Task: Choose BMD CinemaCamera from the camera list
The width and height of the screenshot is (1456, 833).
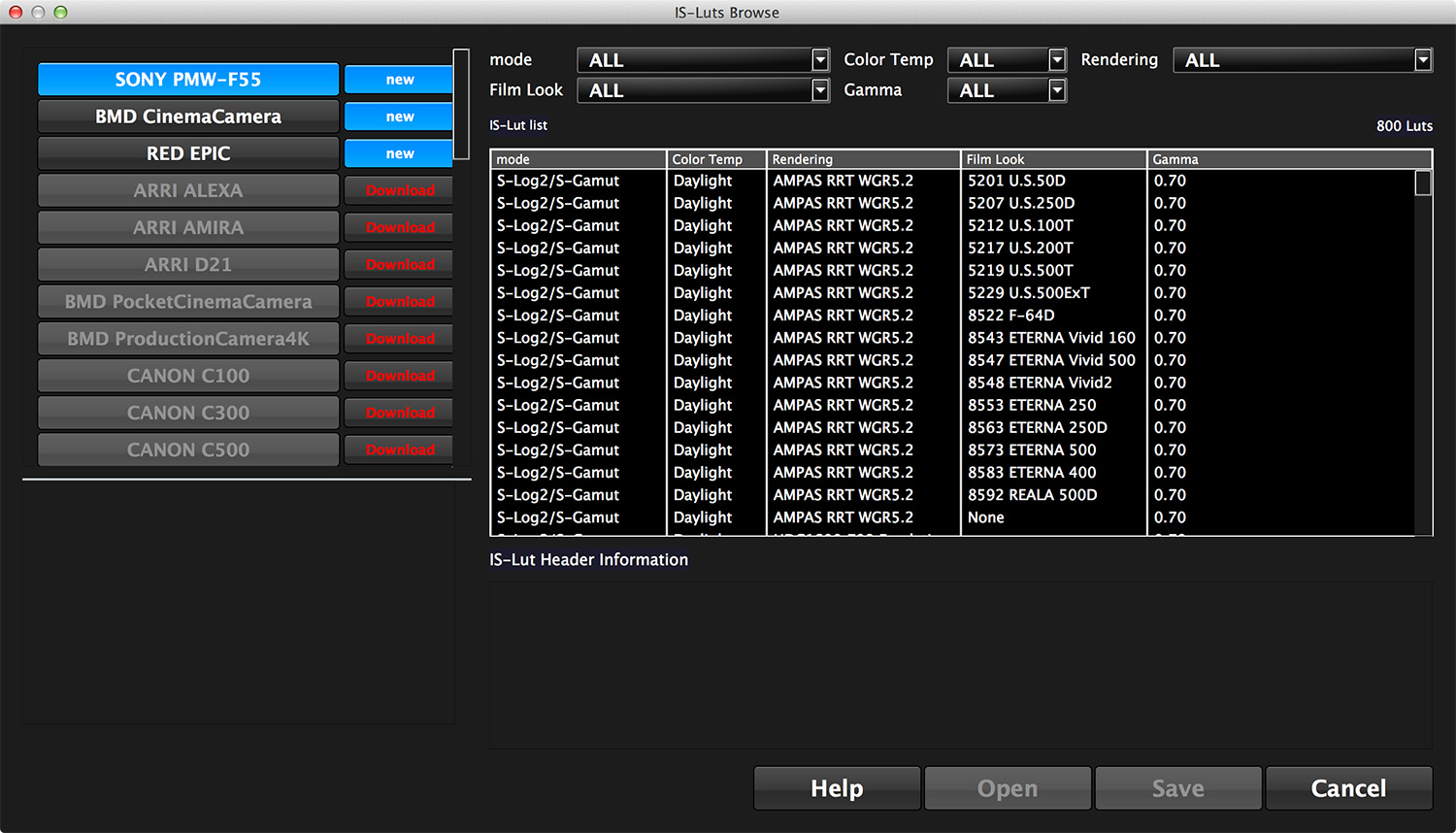Action: [188, 117]
